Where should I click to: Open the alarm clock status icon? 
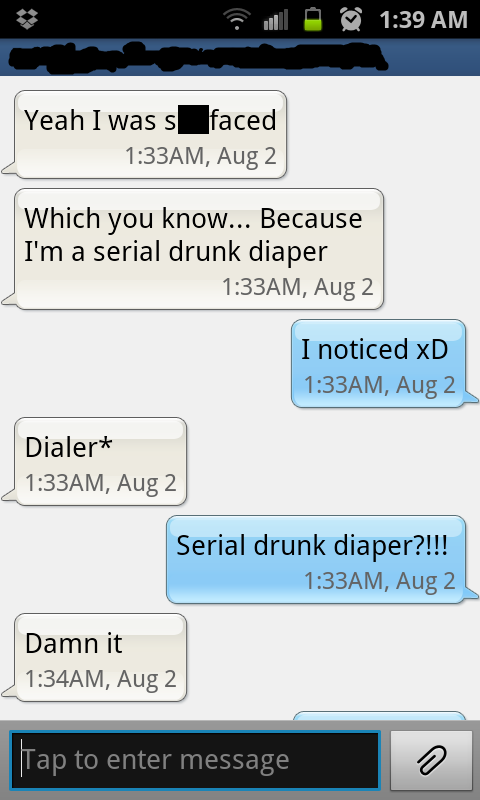(x=351, y=19)
